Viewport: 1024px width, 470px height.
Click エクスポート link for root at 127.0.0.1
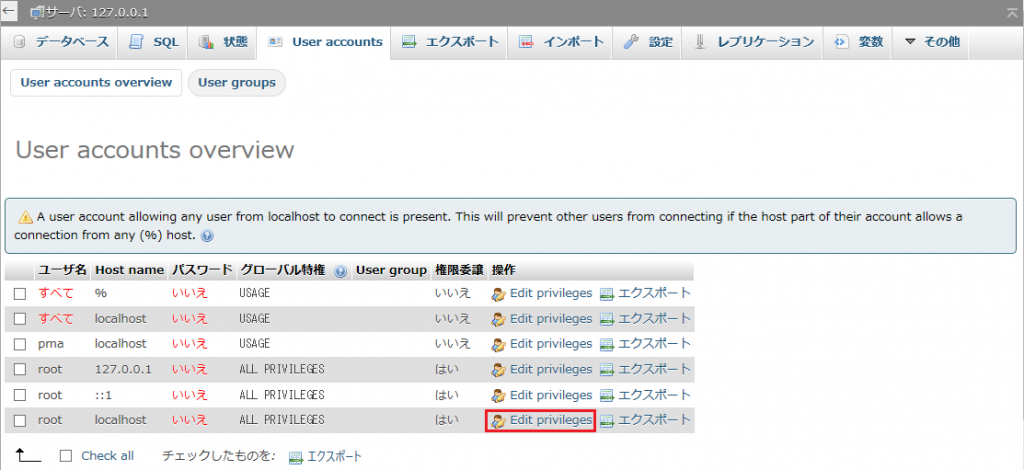[645, 369]
